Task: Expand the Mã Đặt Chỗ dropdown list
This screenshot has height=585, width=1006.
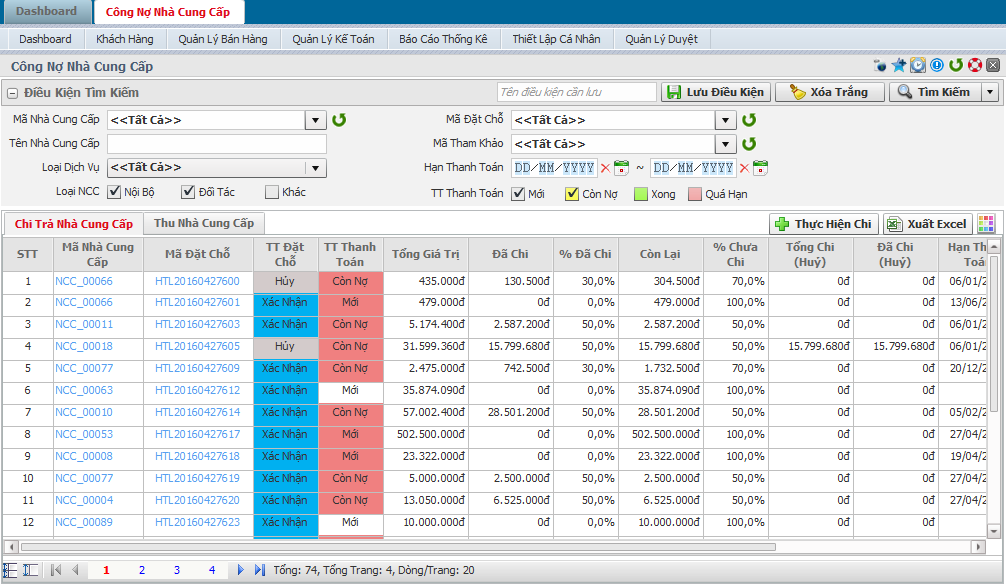Action: (727, 120)
